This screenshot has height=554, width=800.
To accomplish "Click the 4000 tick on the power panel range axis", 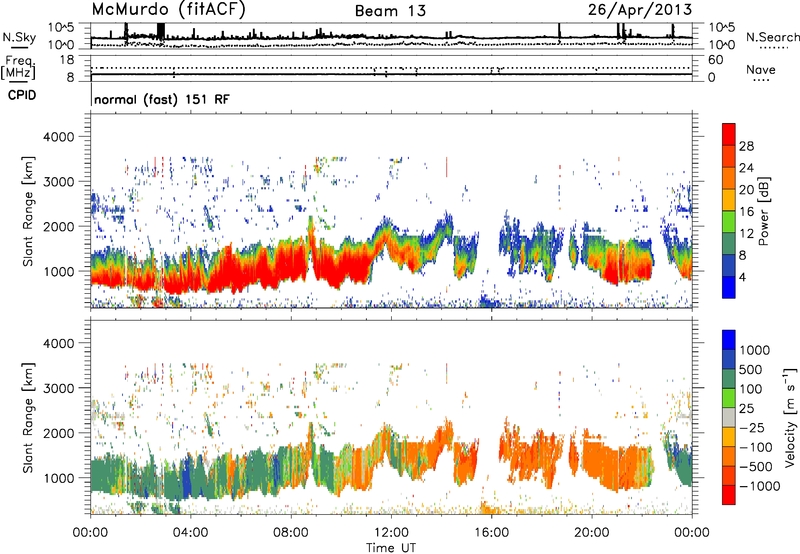I will [x=59, y=137].
